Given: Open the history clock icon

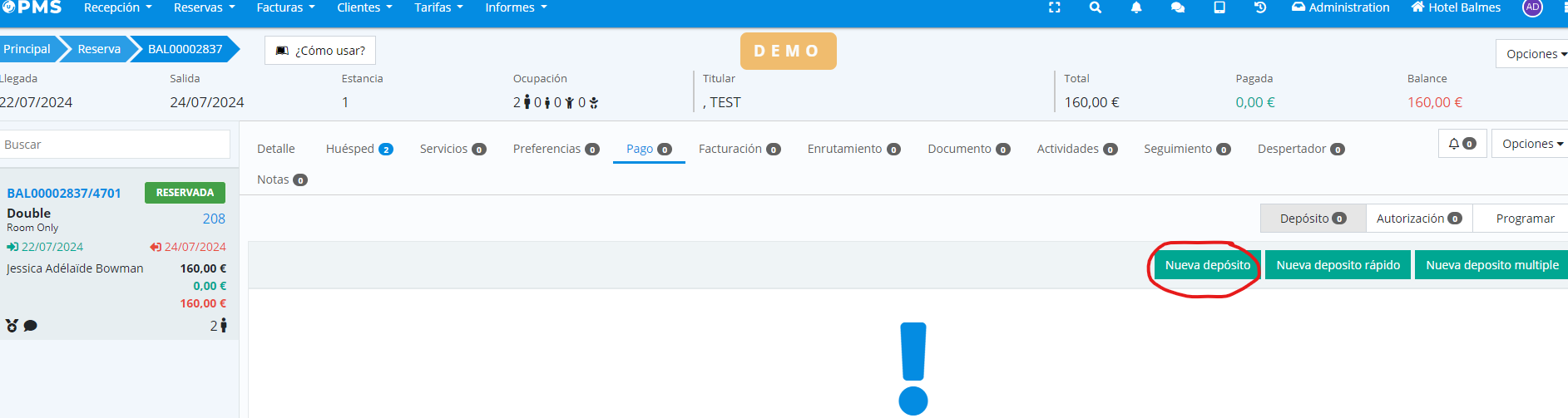Looking at the screenshot, I should [x=1260, y=7].
